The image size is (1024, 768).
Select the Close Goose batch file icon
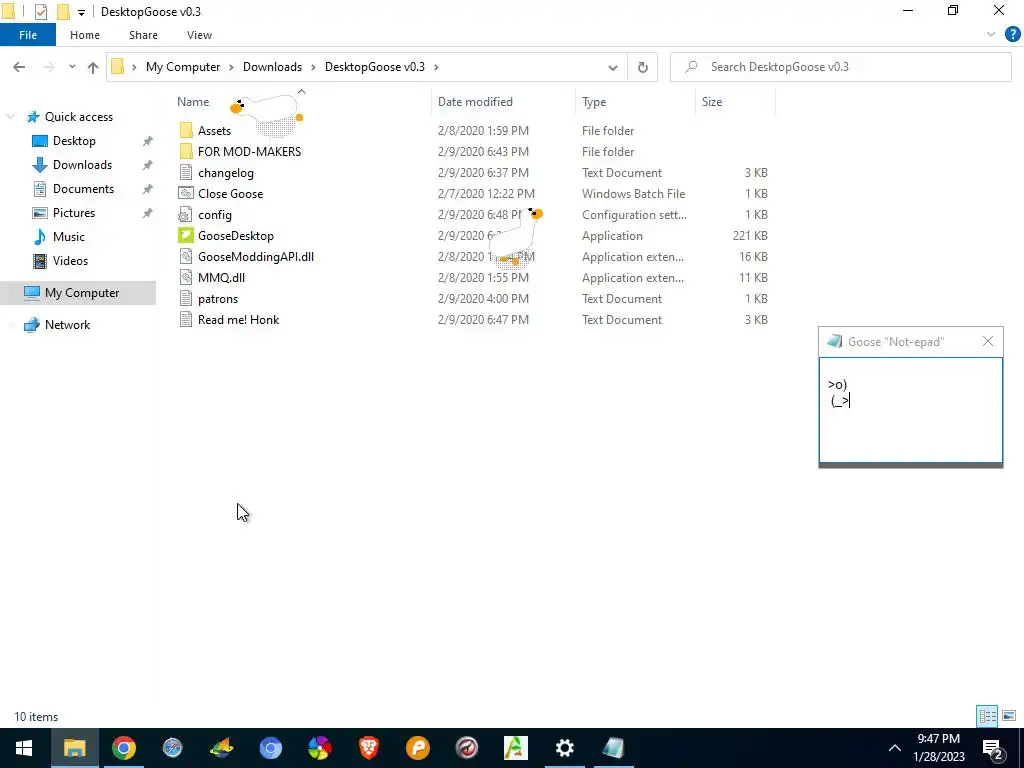(x=186, y=193)
